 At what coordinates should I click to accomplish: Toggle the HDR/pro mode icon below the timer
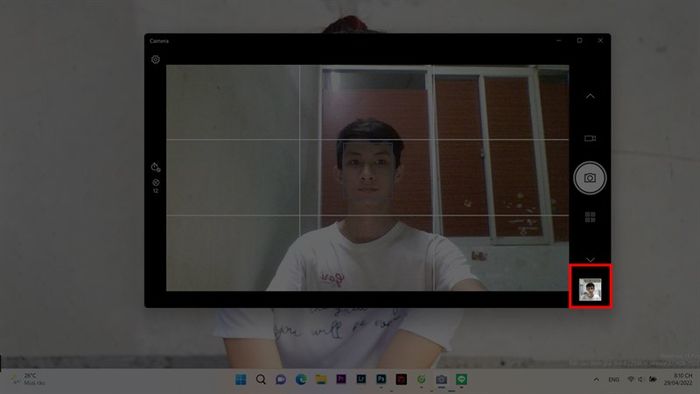[x=156, y=186]
